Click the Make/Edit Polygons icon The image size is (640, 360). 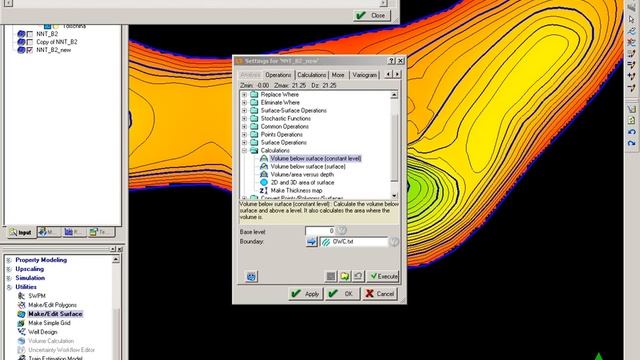click(x=21, y=305)
